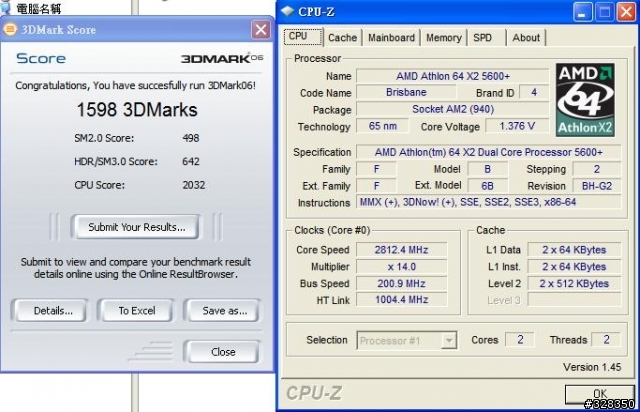Click Submit Your Results button

pyautogui.click(x=137, y=227)
